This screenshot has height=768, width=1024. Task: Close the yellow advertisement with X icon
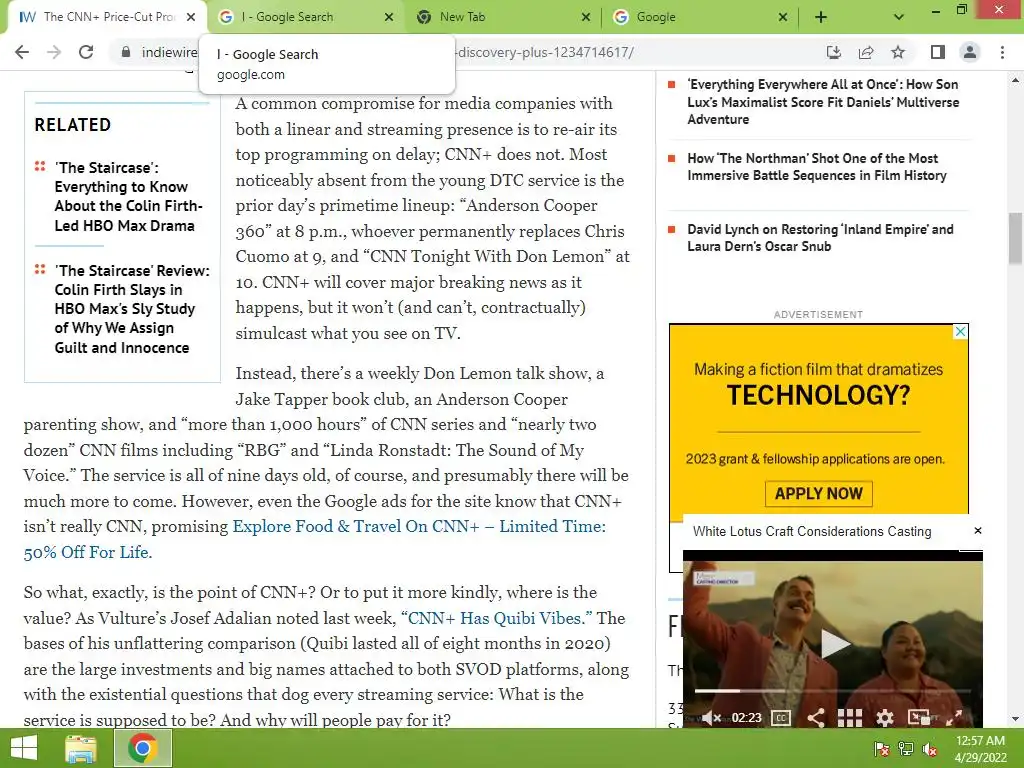[960, 332]
